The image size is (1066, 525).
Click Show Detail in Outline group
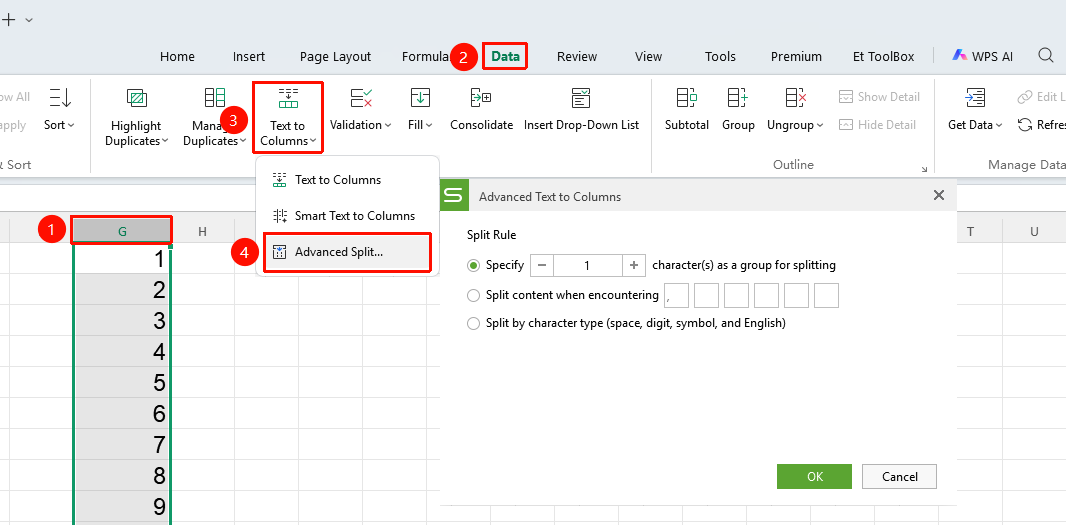[x=879, y=97]
